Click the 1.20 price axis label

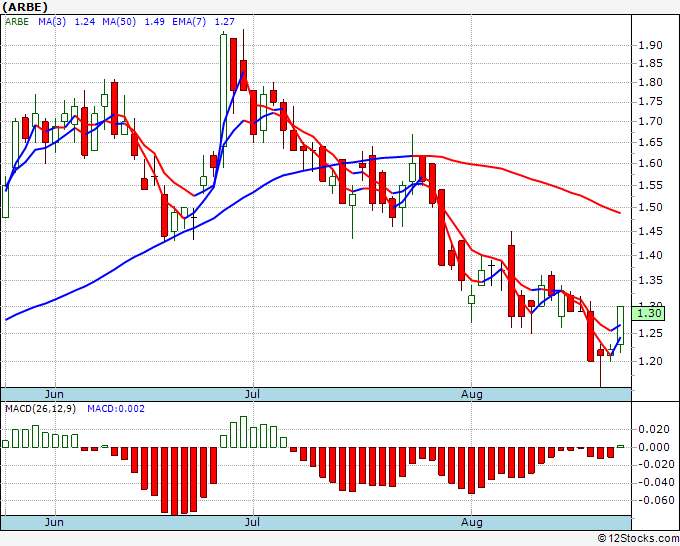[650, 361]
